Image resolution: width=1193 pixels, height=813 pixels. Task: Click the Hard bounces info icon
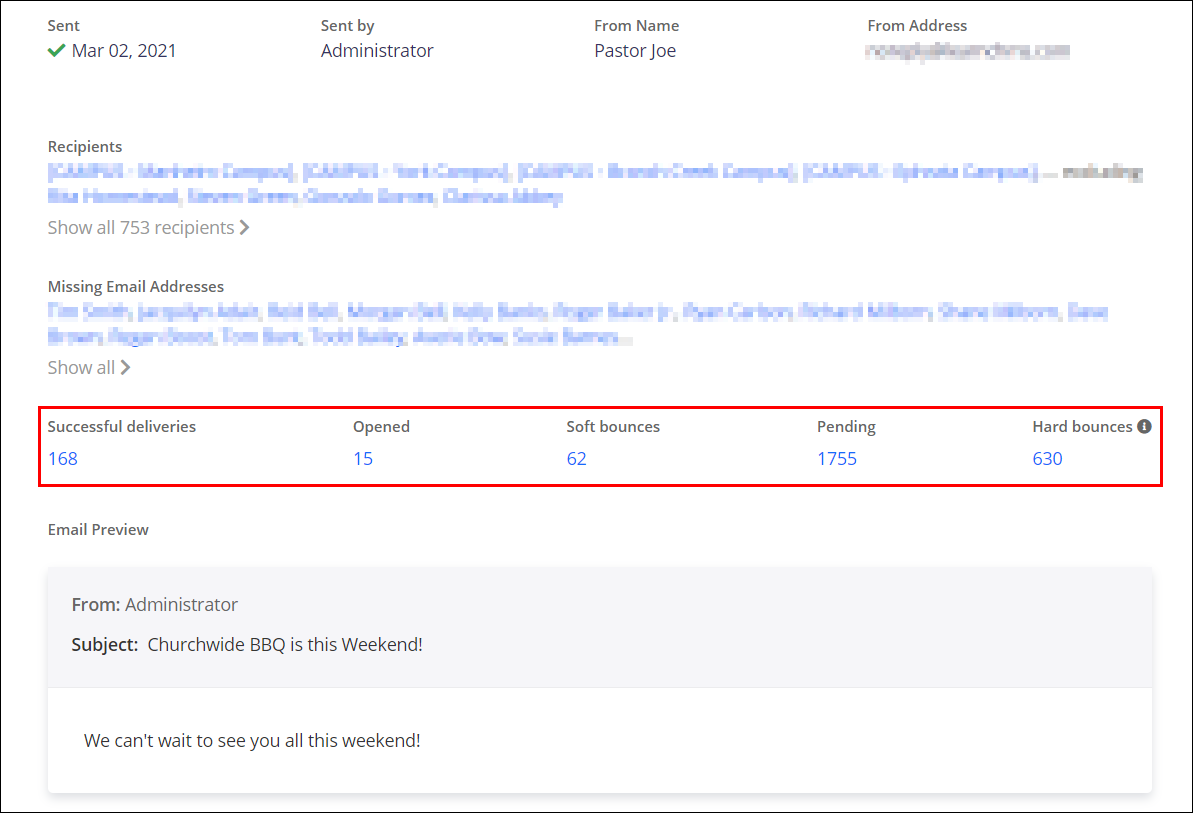pyautogui.click(x=1144, y=427)
